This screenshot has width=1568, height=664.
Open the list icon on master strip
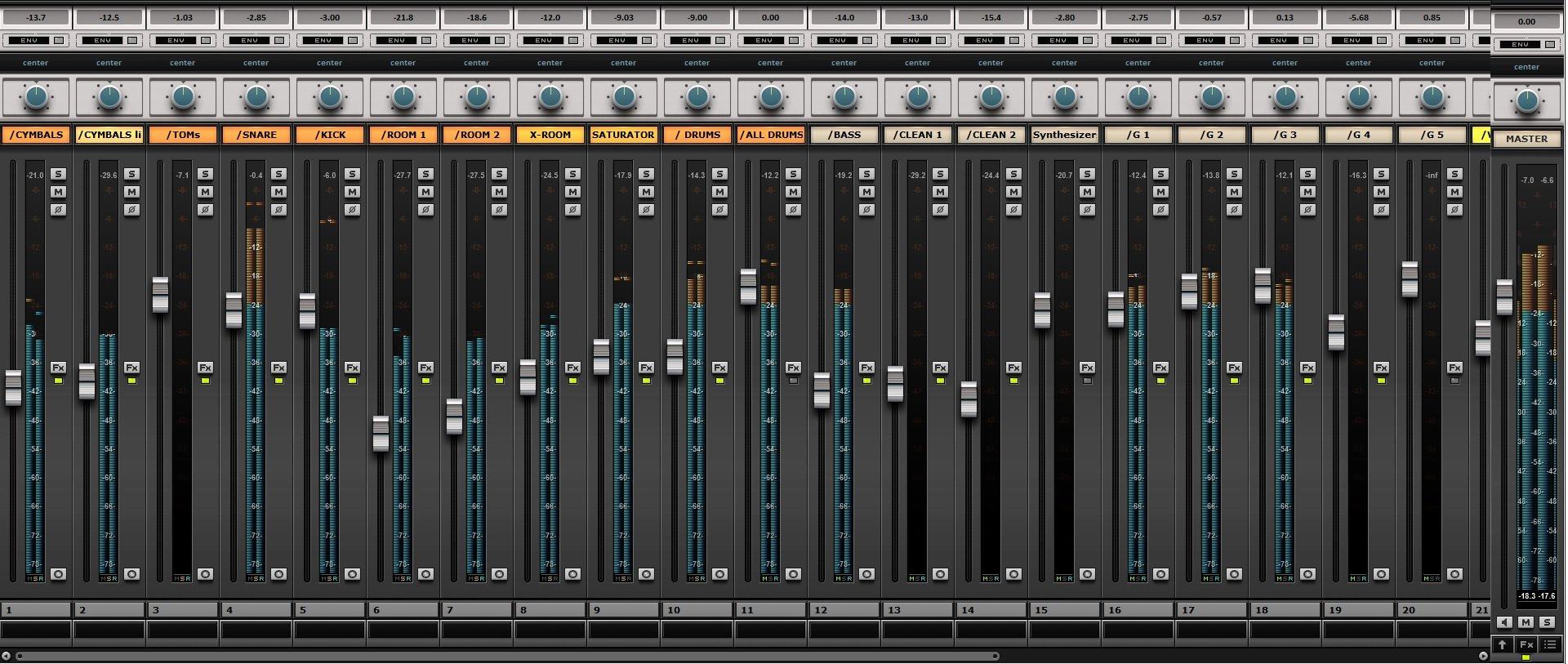[x=1549, y=644]
